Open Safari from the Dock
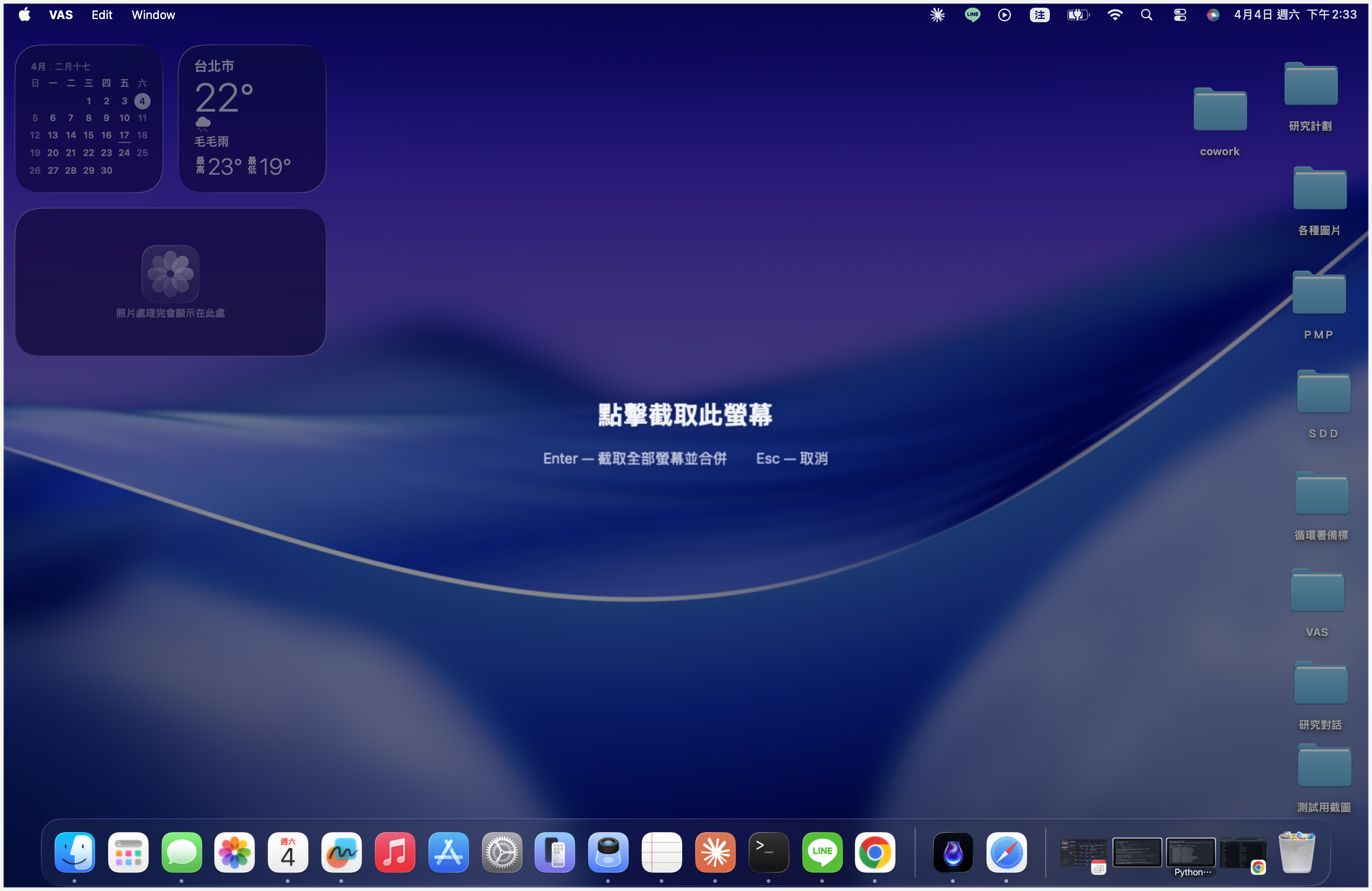 (x=1006, y=852)
